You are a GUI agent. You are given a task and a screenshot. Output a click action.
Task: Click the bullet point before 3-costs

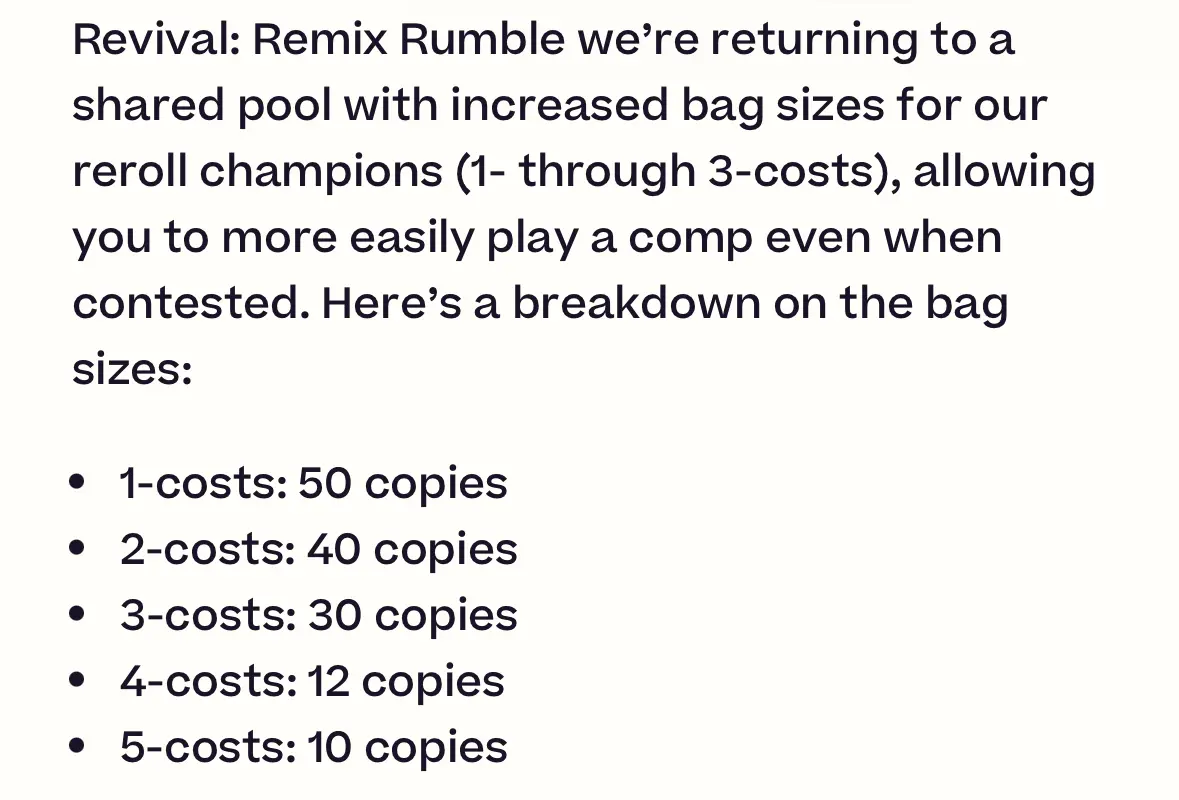pos(76,614)
